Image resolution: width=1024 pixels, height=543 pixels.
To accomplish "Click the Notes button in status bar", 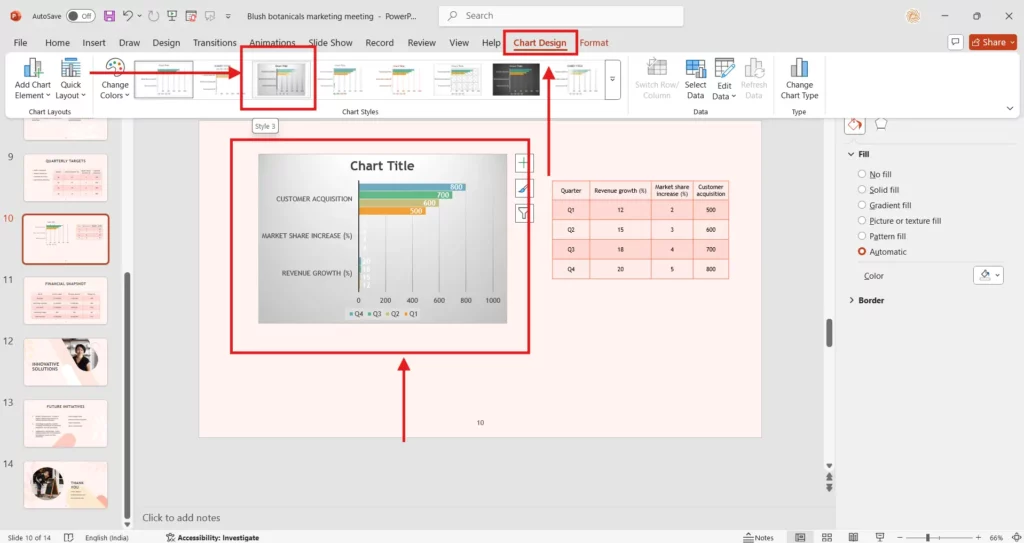I will pyautogui.click(x=758, y=537).
